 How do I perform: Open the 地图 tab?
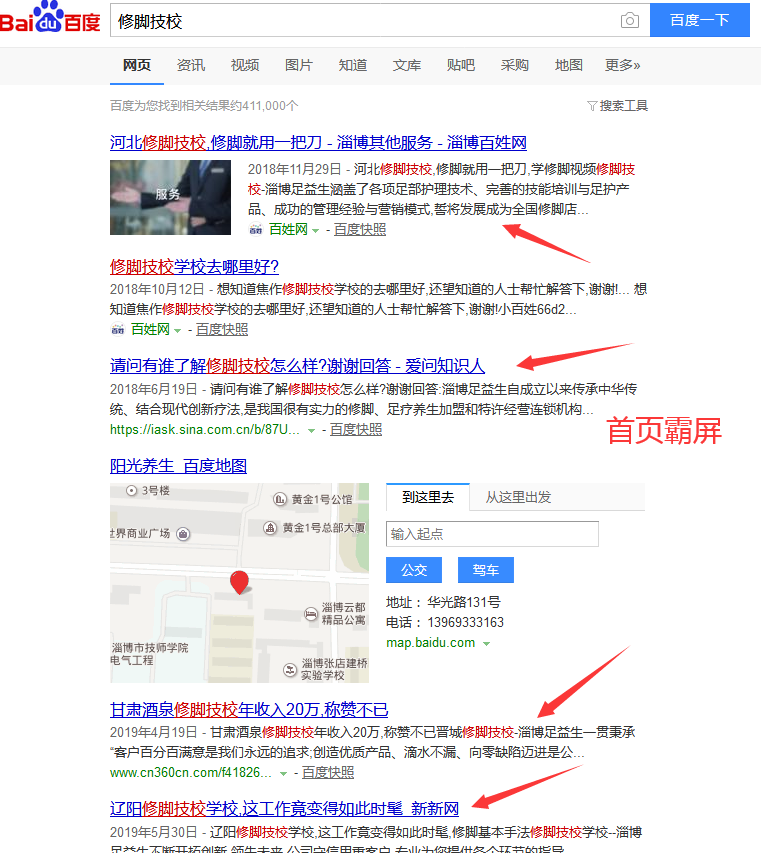[568, 65]
